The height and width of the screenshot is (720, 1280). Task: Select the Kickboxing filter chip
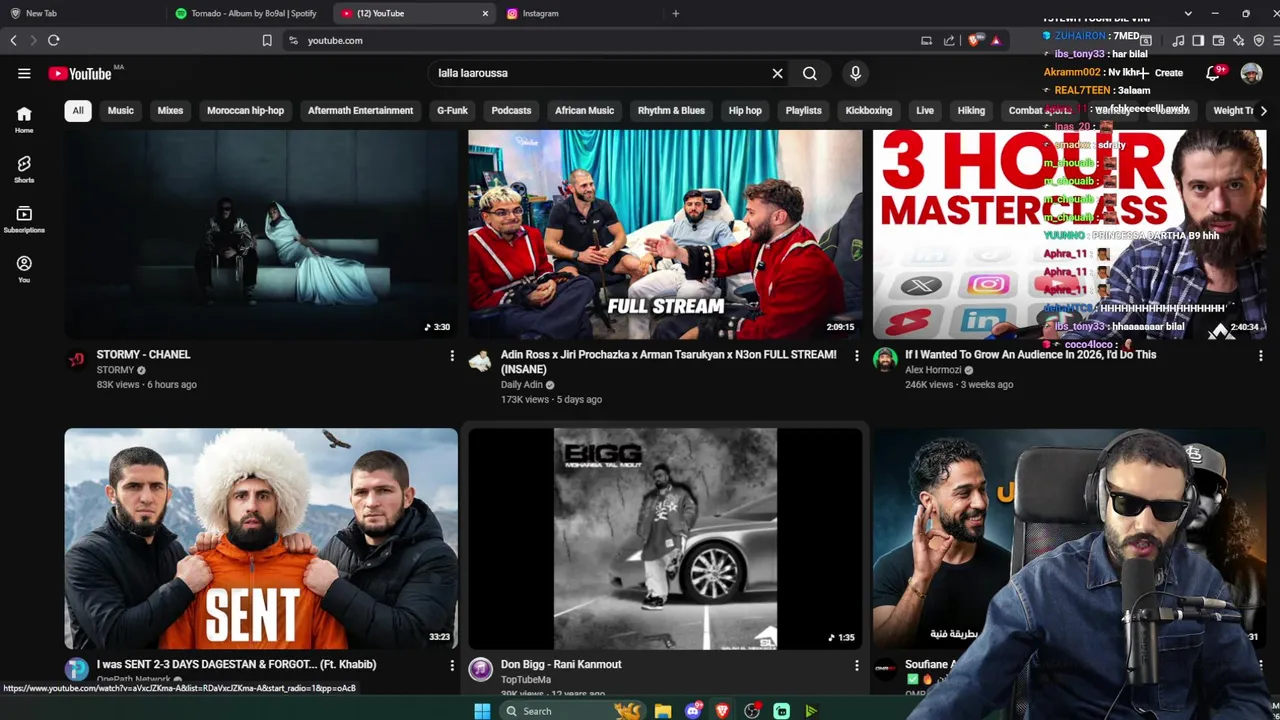pos(869,110)
